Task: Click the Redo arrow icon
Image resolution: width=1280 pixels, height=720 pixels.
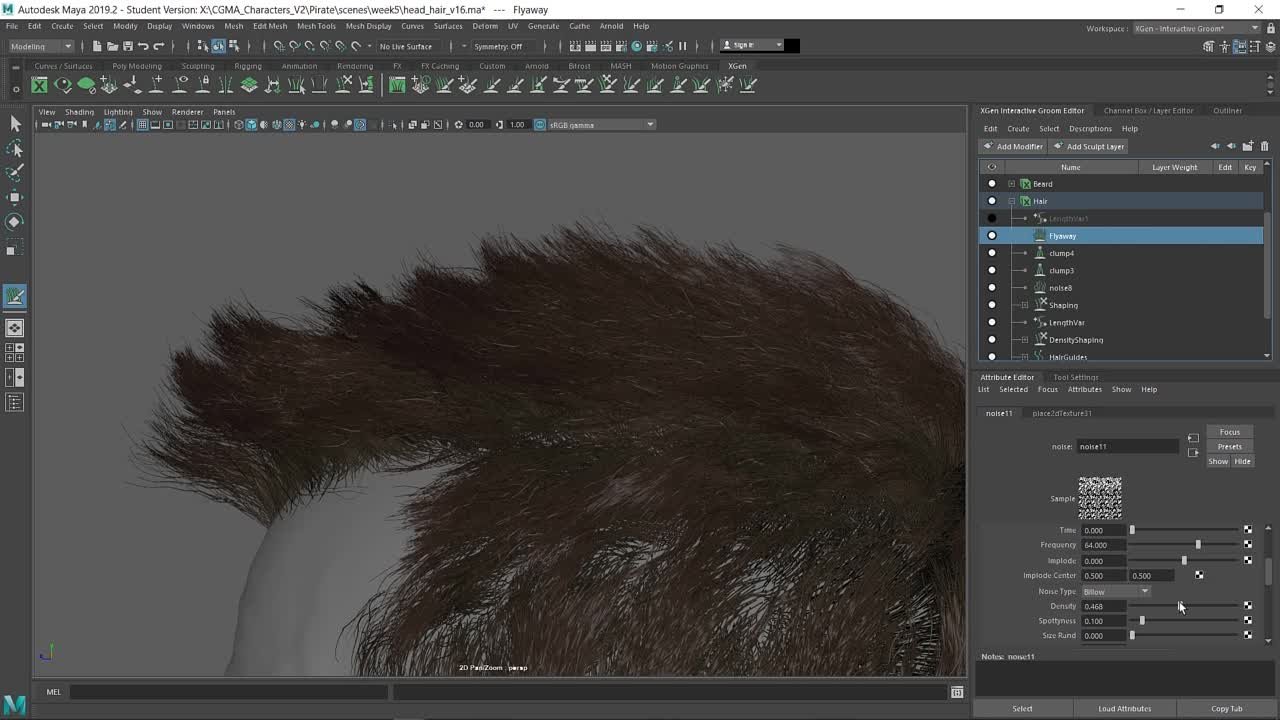Action: (x=158, y=46)
